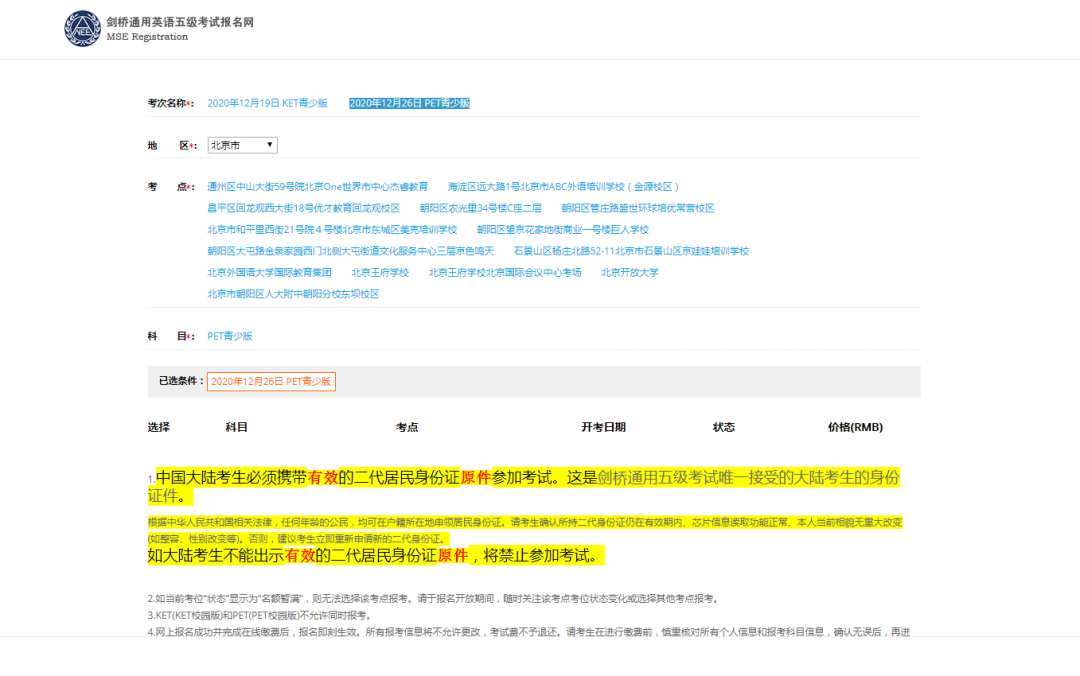
Task: Choose test center 朝阳区望京花家地街商业一号楼巨人学校
Action: point(563,229)
